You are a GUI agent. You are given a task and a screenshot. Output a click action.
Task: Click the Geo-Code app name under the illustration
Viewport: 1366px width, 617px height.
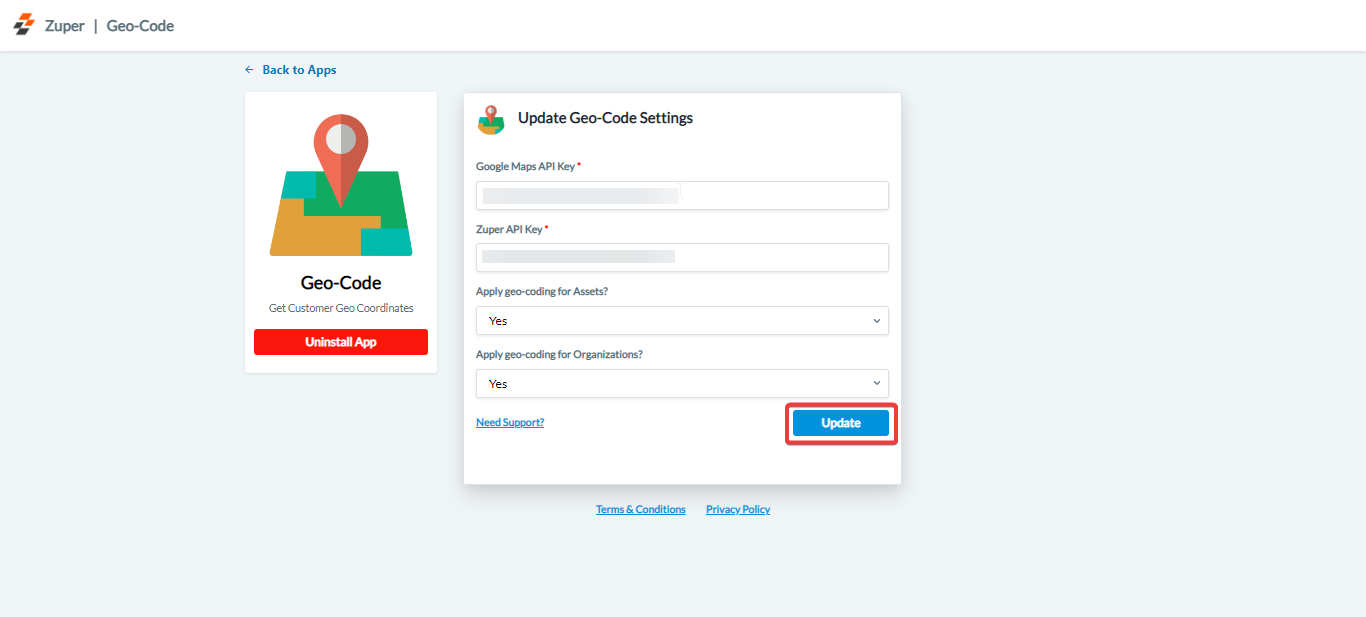point(341,283)
